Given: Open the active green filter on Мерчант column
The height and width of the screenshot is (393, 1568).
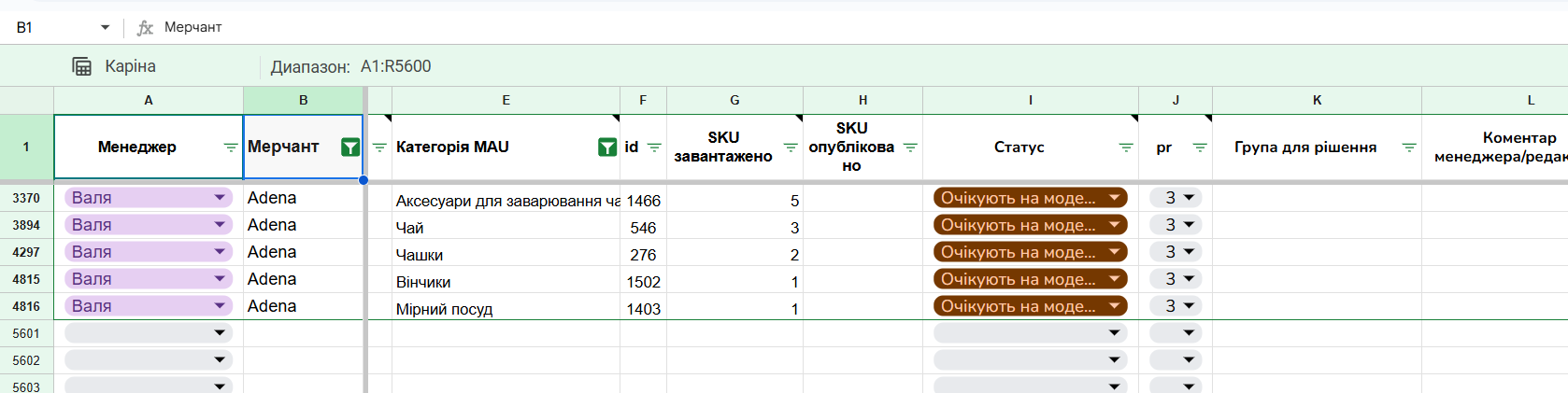Looking at the screenshot, I should click(x=350, y=147).
